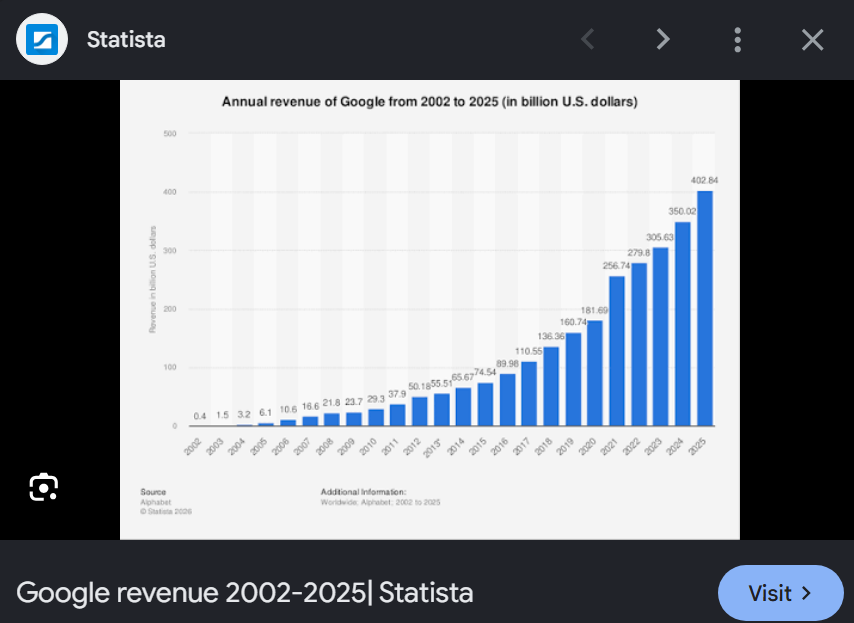Click the 2025 bar in the chart
This screenshot has width=854, height=623.
click(x=705, y=308)
